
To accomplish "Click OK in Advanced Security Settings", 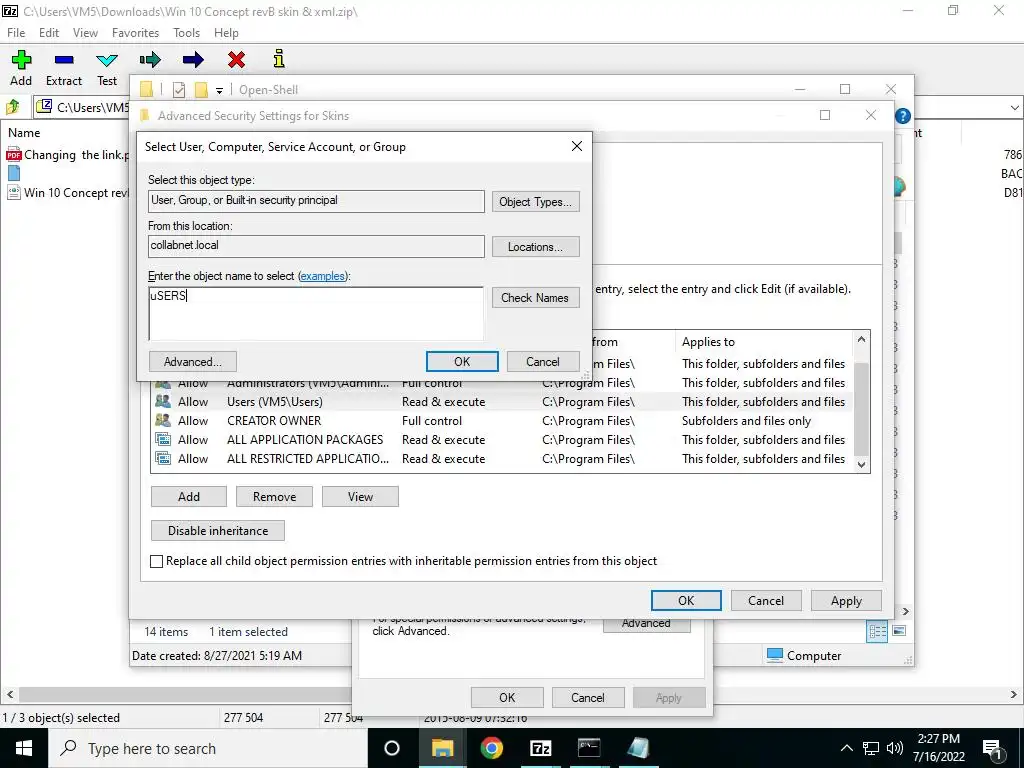I will pos(686,601).
